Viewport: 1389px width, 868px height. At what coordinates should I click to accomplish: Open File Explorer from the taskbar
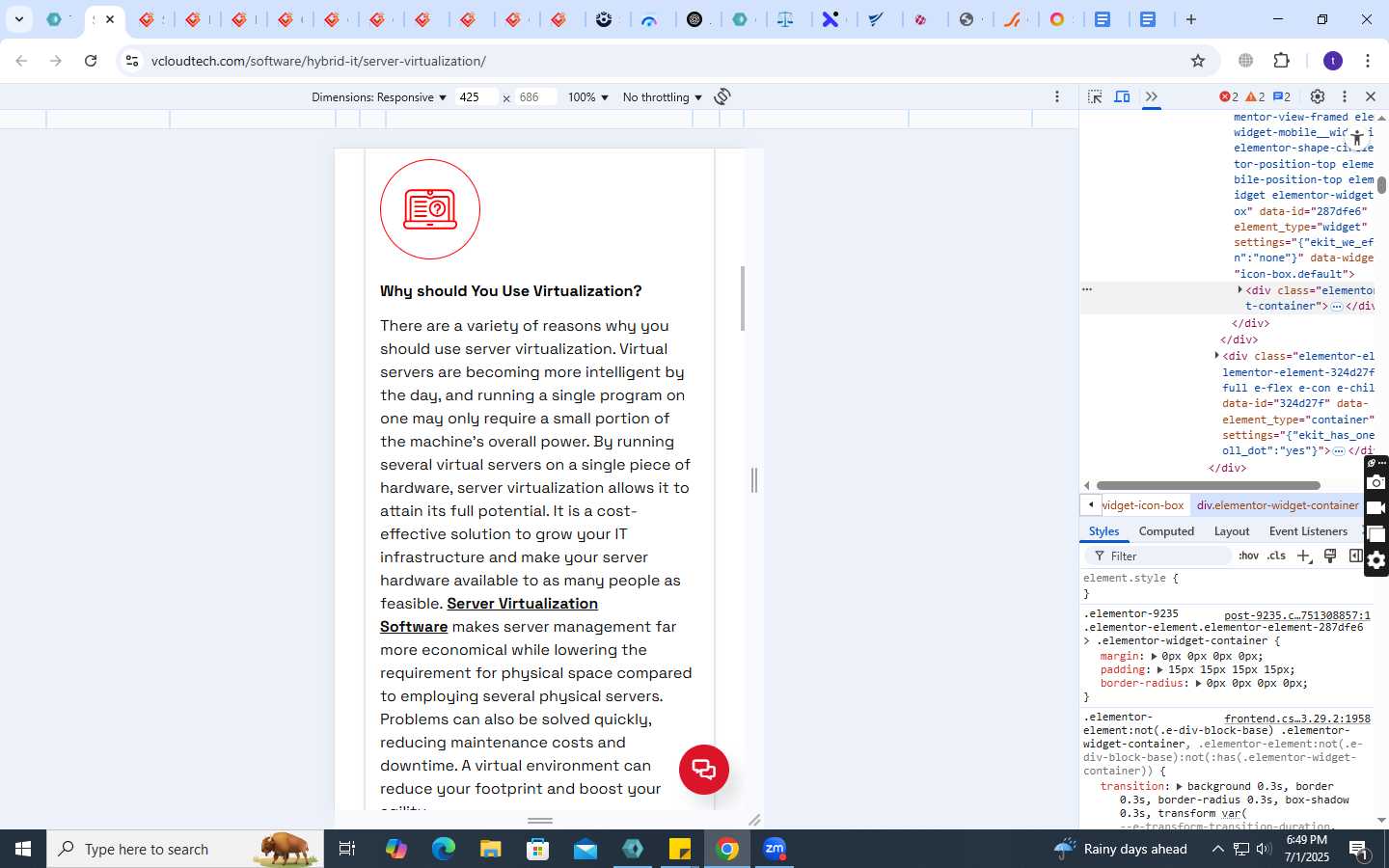491,849
